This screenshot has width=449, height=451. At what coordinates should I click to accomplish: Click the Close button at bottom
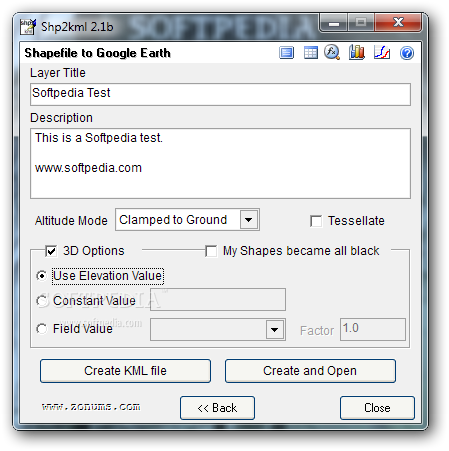(x=377, y=408)
